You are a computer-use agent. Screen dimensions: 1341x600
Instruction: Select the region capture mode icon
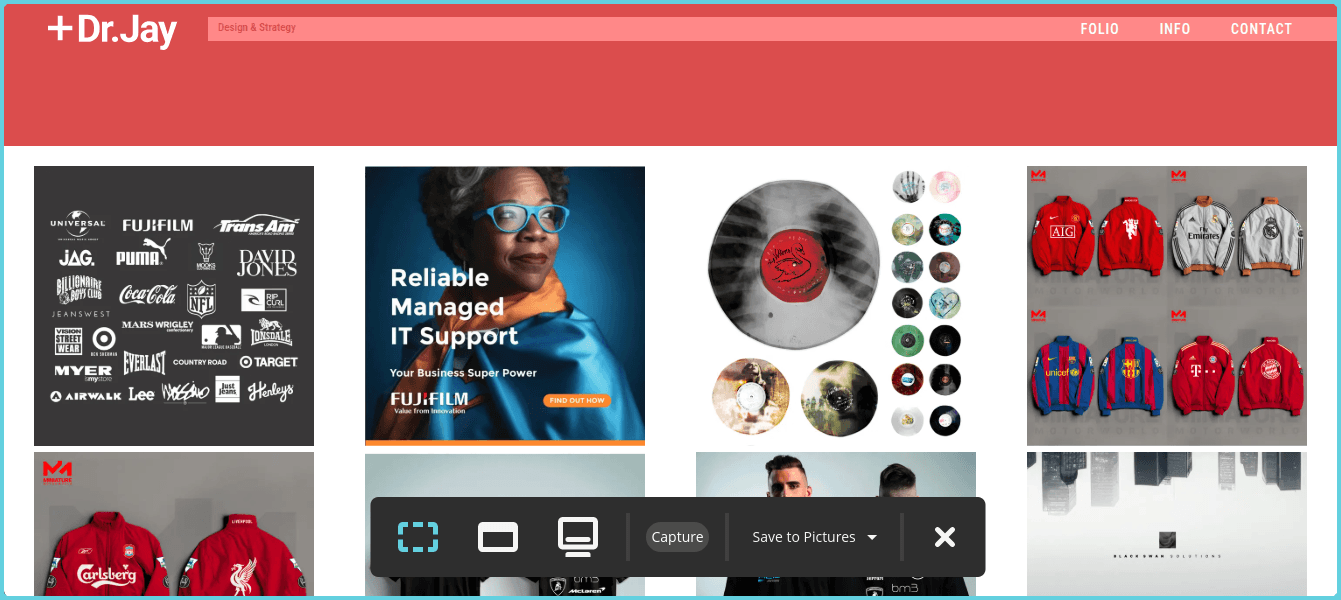418,537
